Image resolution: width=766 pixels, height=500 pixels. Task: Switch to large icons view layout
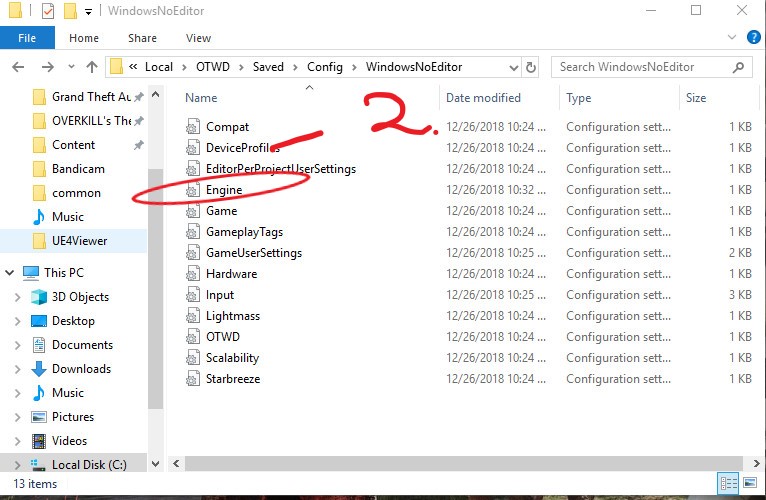[x=750, y=483]
